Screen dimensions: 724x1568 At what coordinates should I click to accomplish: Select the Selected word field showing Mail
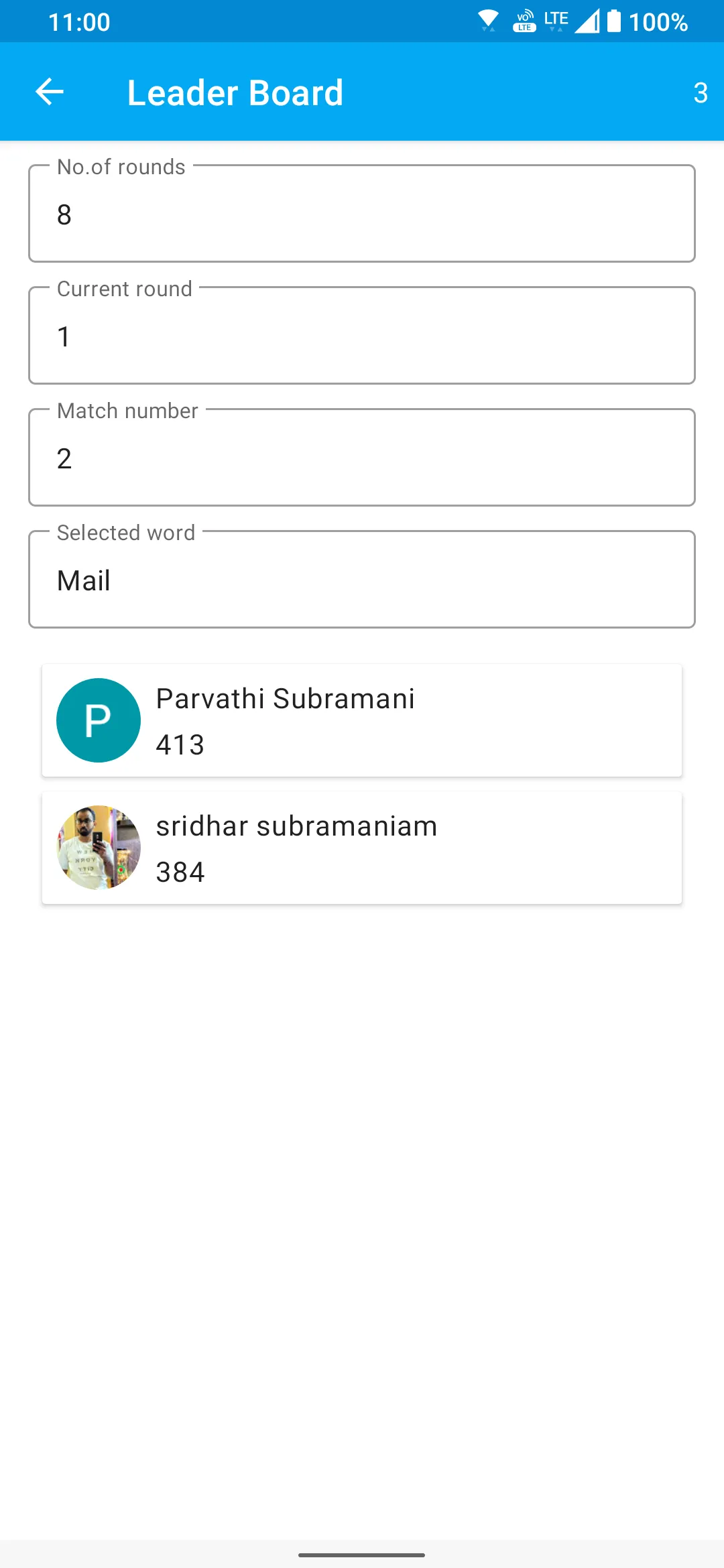(x=362, y=579)
